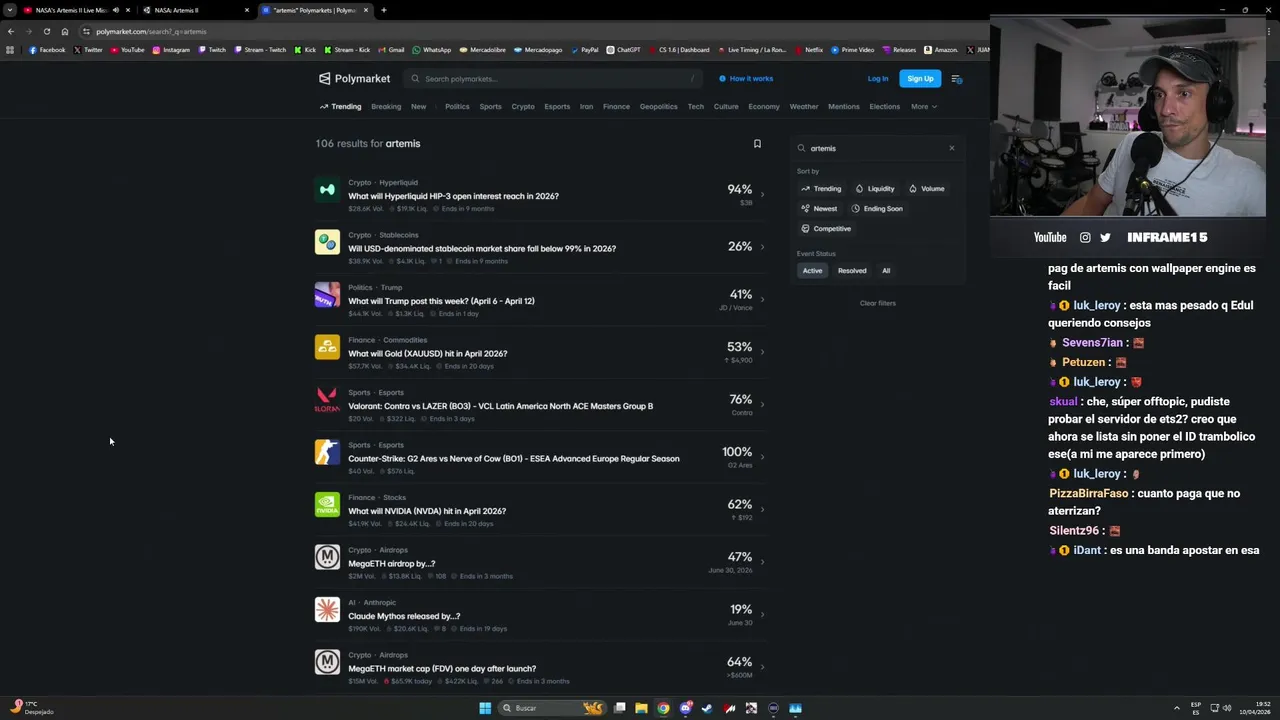The height and width of the screenshot is (720, 1280).
Task: Sort results by Newest
Action: tap(819, 208)
